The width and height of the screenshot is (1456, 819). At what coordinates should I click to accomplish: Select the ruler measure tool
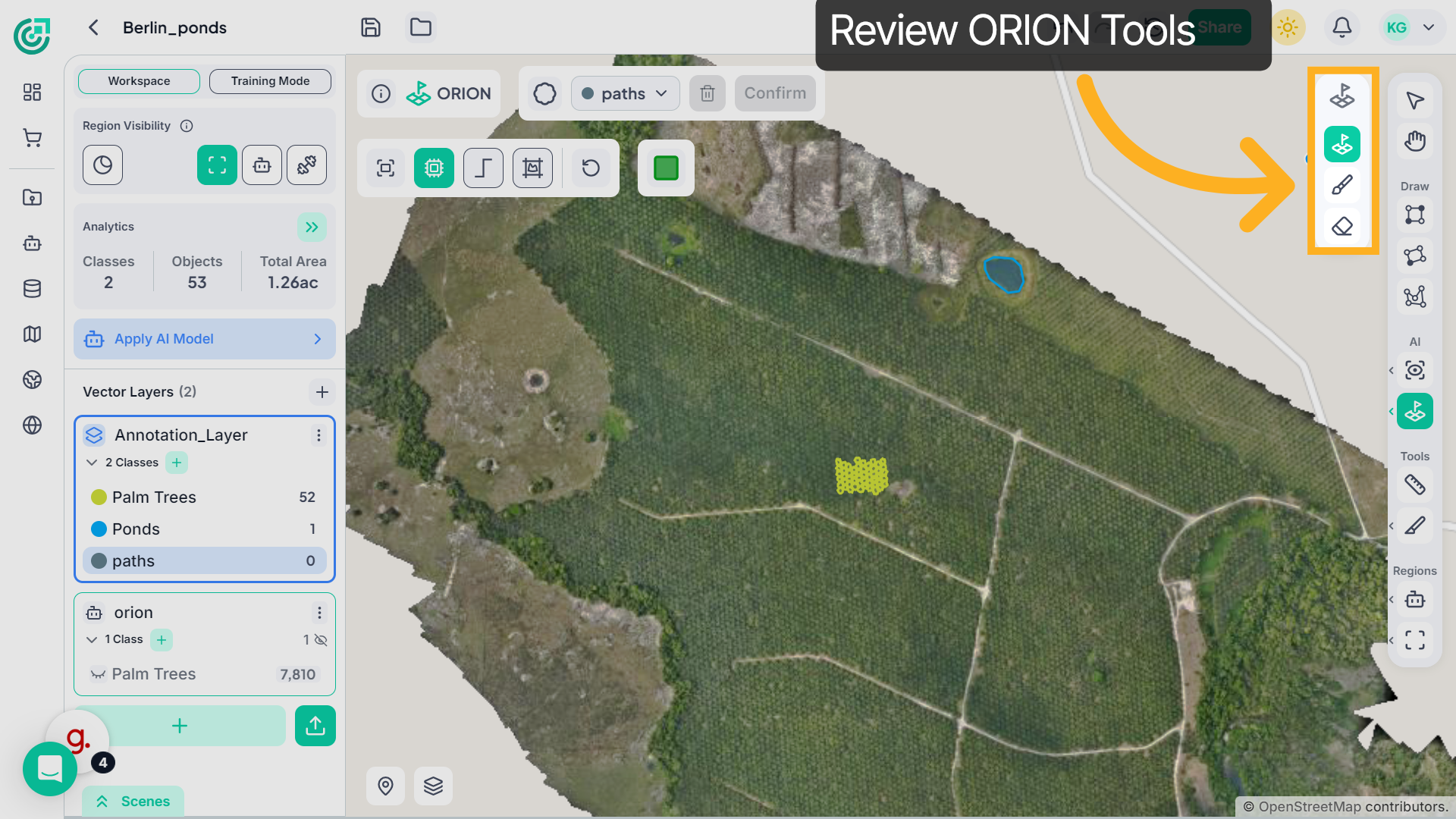(x=1415, y=485)
